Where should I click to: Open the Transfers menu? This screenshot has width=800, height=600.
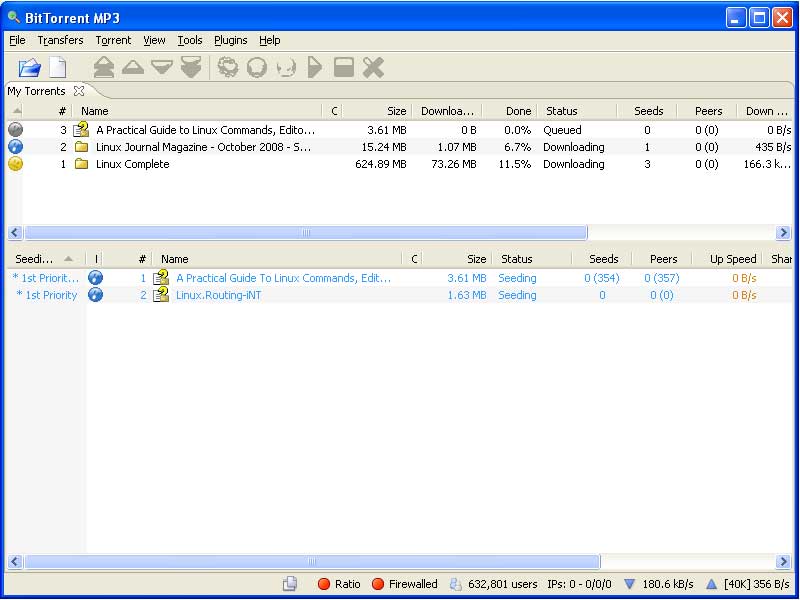(60, 40)
